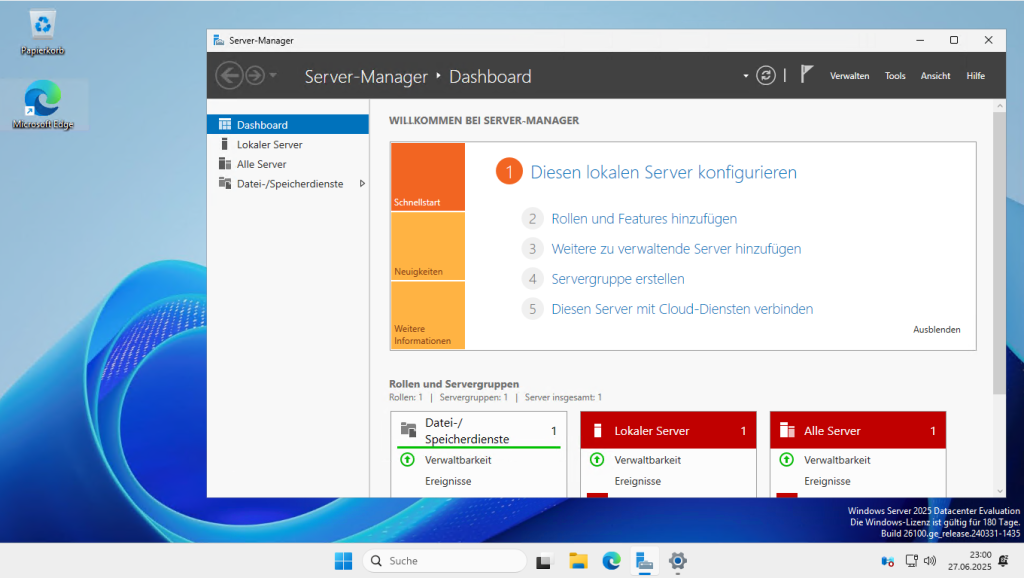The height and width of the screenshot is (578, 1024).
Task: Click Ereignisse under Datei-/Speicherdienste
Action: click(x=448, y=481)
